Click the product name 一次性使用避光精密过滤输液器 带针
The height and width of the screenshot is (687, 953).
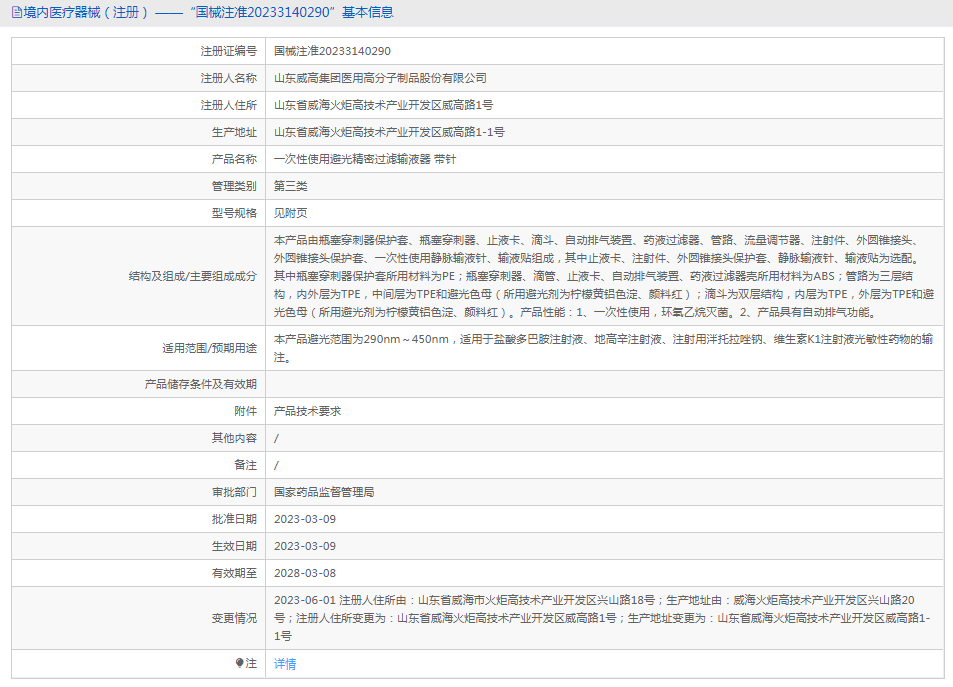coord(365,159)
